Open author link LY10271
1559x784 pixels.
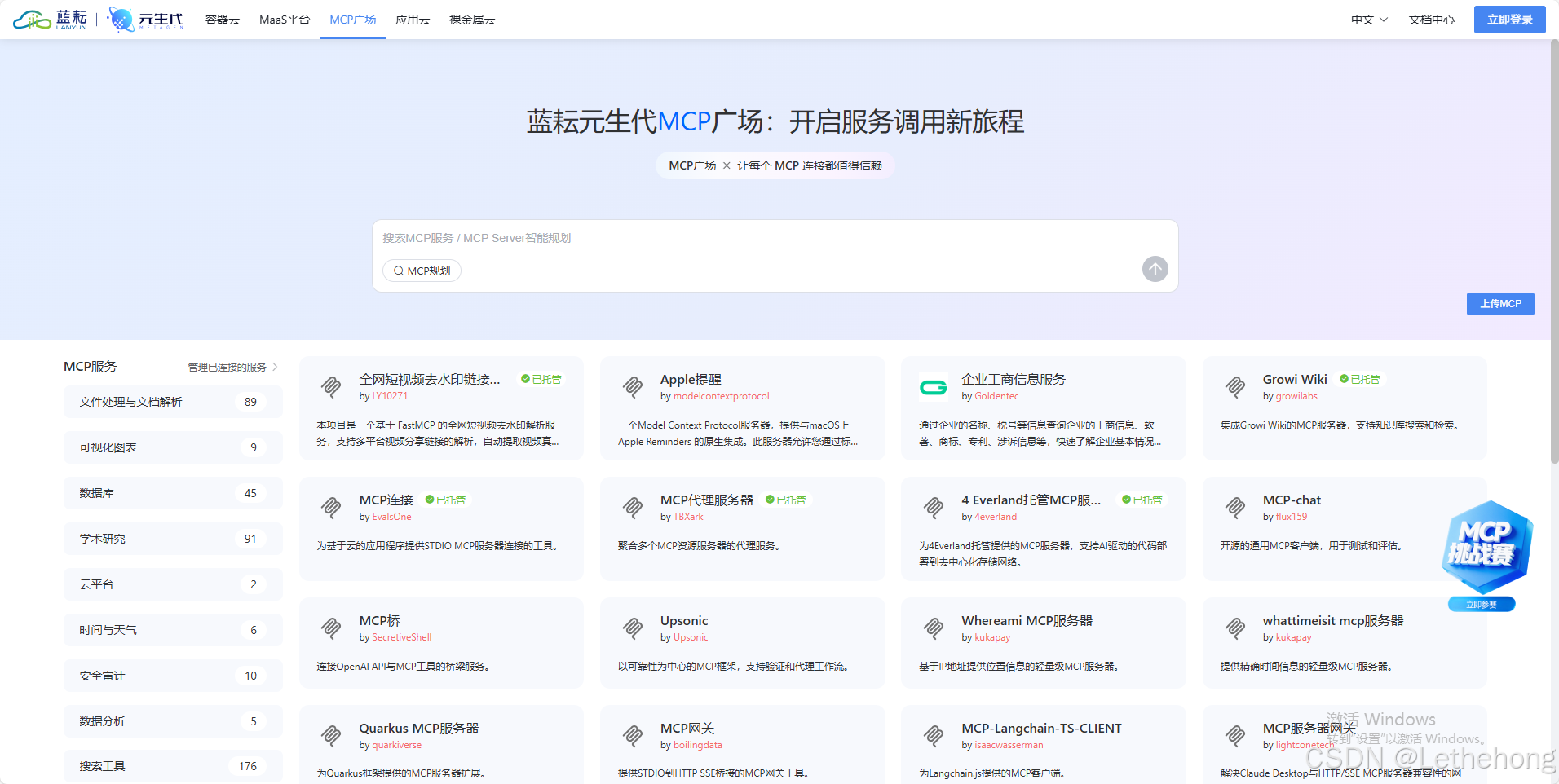[x=390, y=396]
